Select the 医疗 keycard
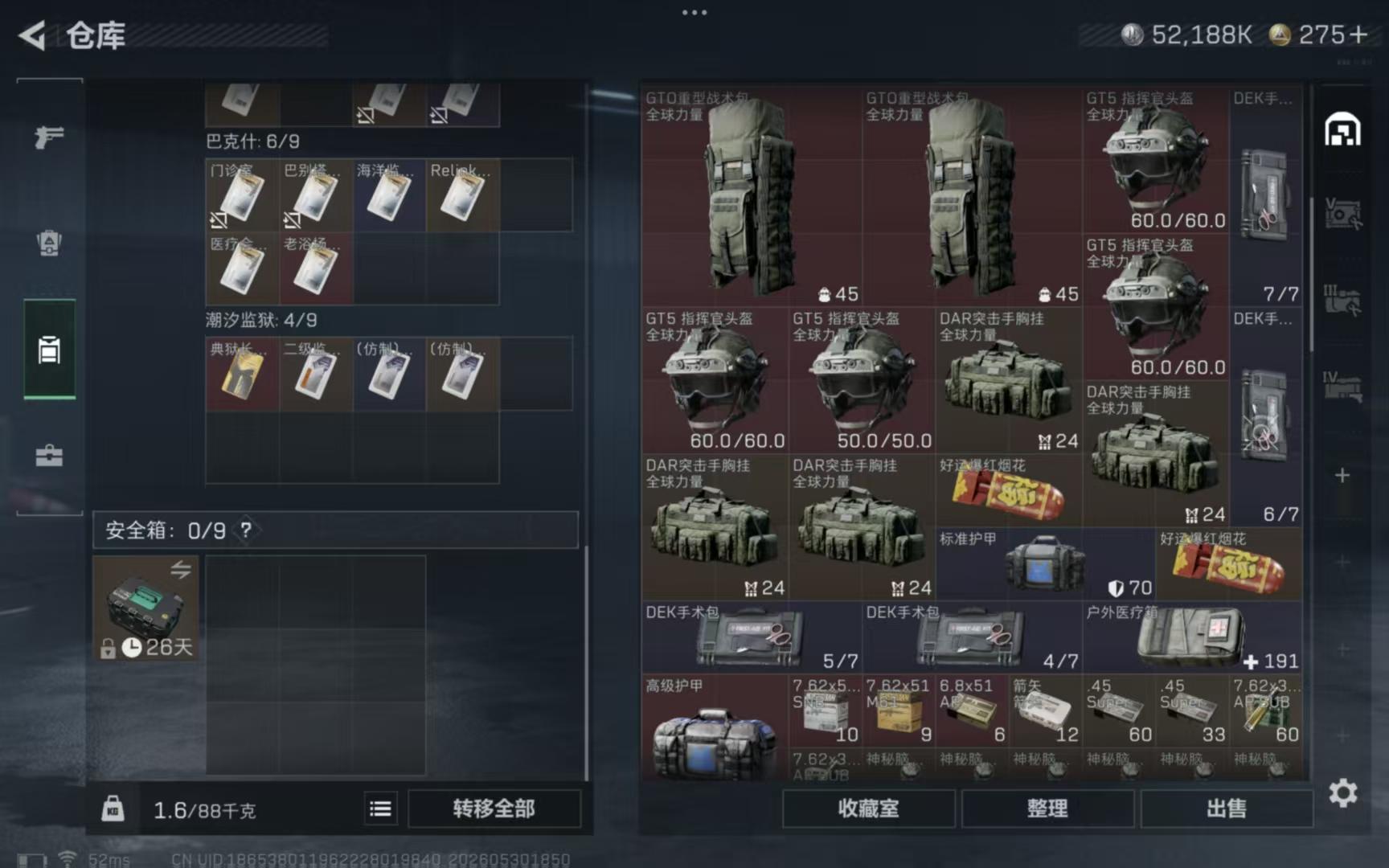 [243, 268]
